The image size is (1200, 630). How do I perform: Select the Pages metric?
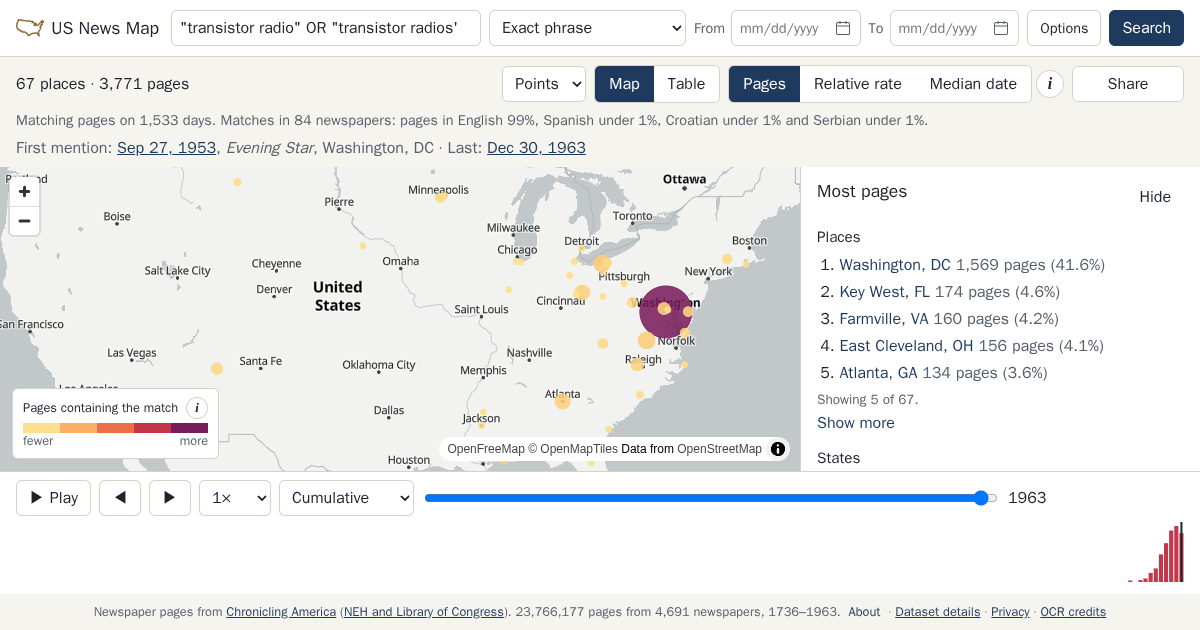[x=764, y=84]
